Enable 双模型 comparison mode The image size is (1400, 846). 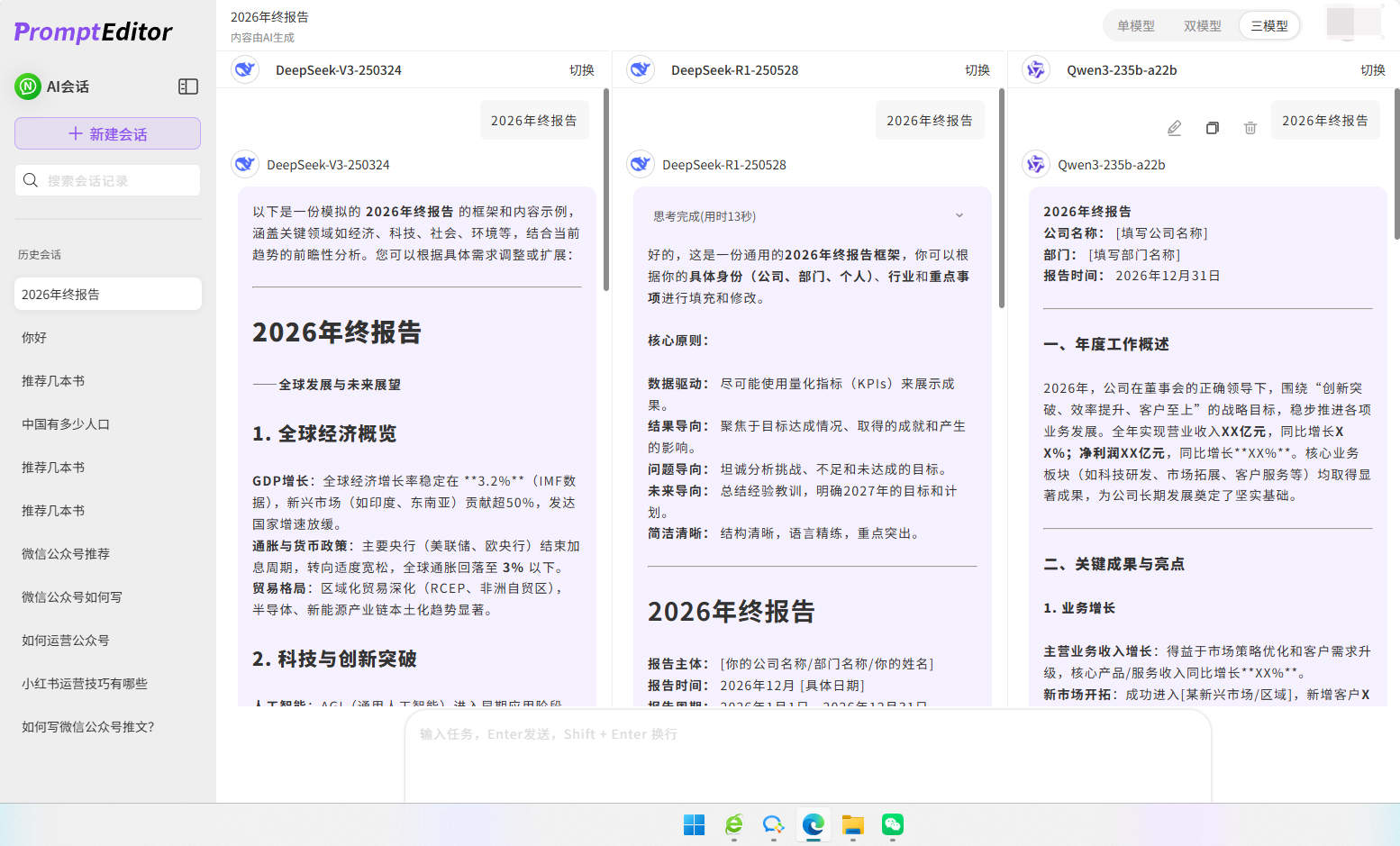(1202, 25)
